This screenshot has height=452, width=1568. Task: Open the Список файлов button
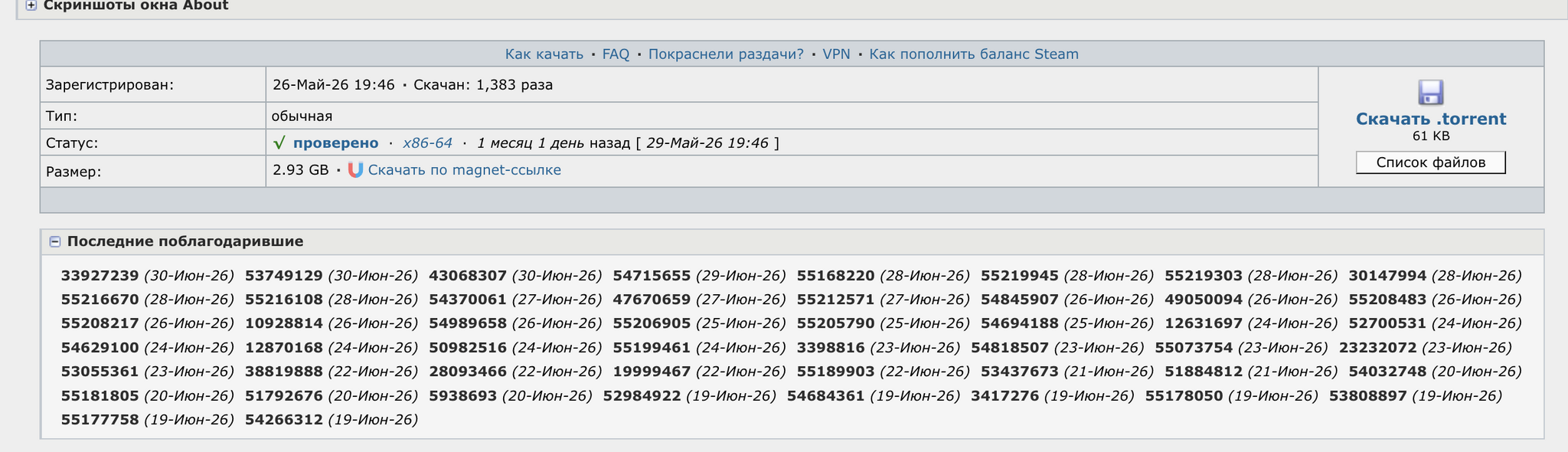1430,162
